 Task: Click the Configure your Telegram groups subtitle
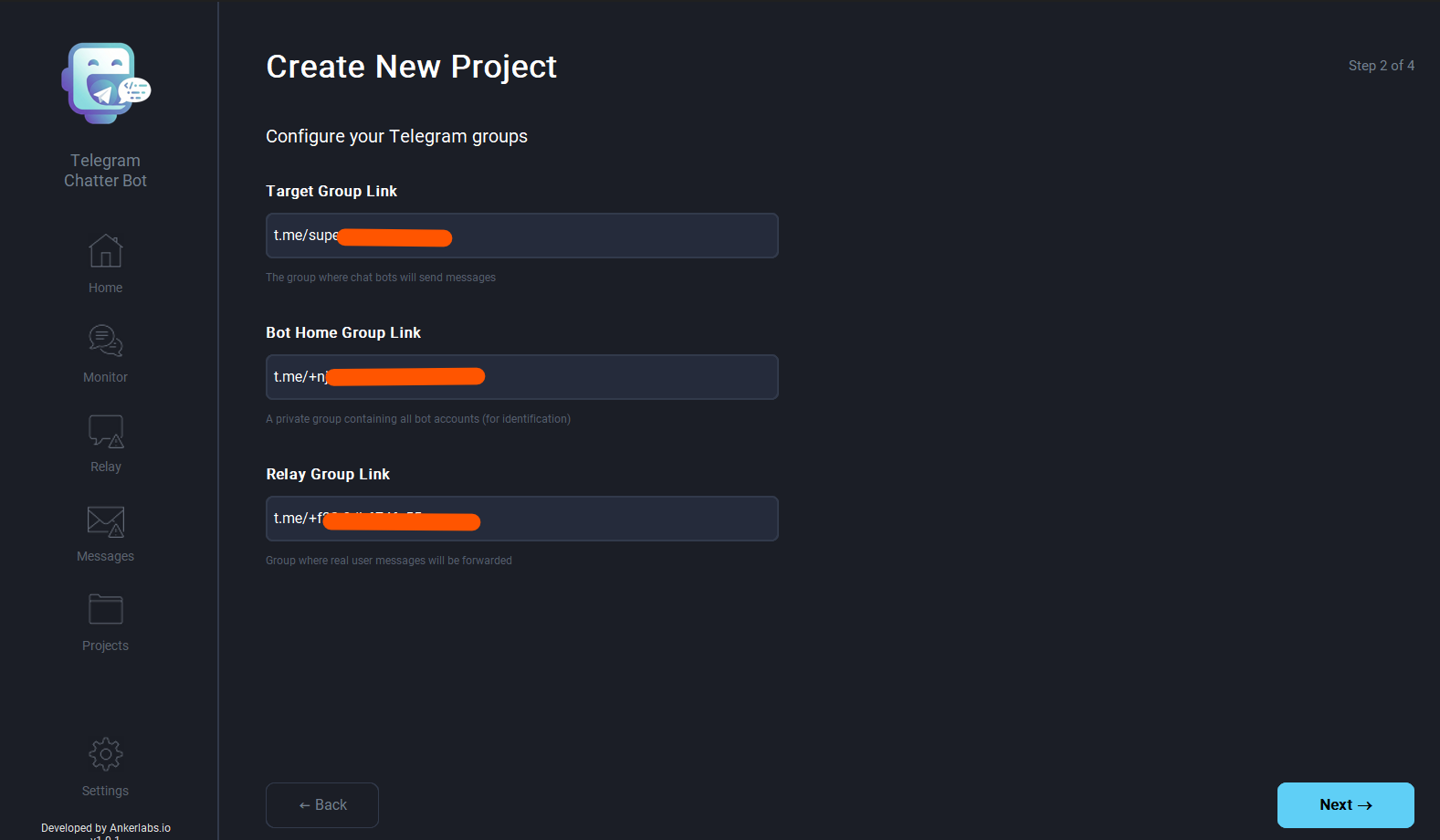tap(396, 135)
